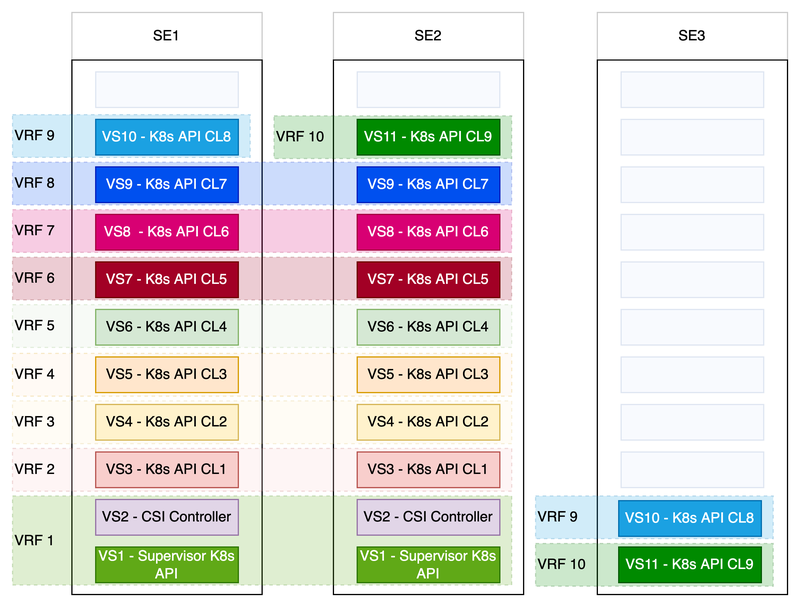Click VS8 - K8s API CL6 in SE2
Viewport: 800px width, 607px height.
point(428,232)
